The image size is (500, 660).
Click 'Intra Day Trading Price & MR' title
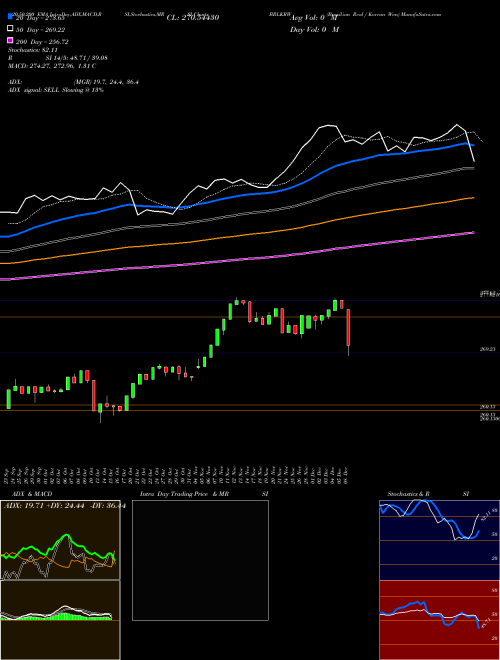(184, 494)
